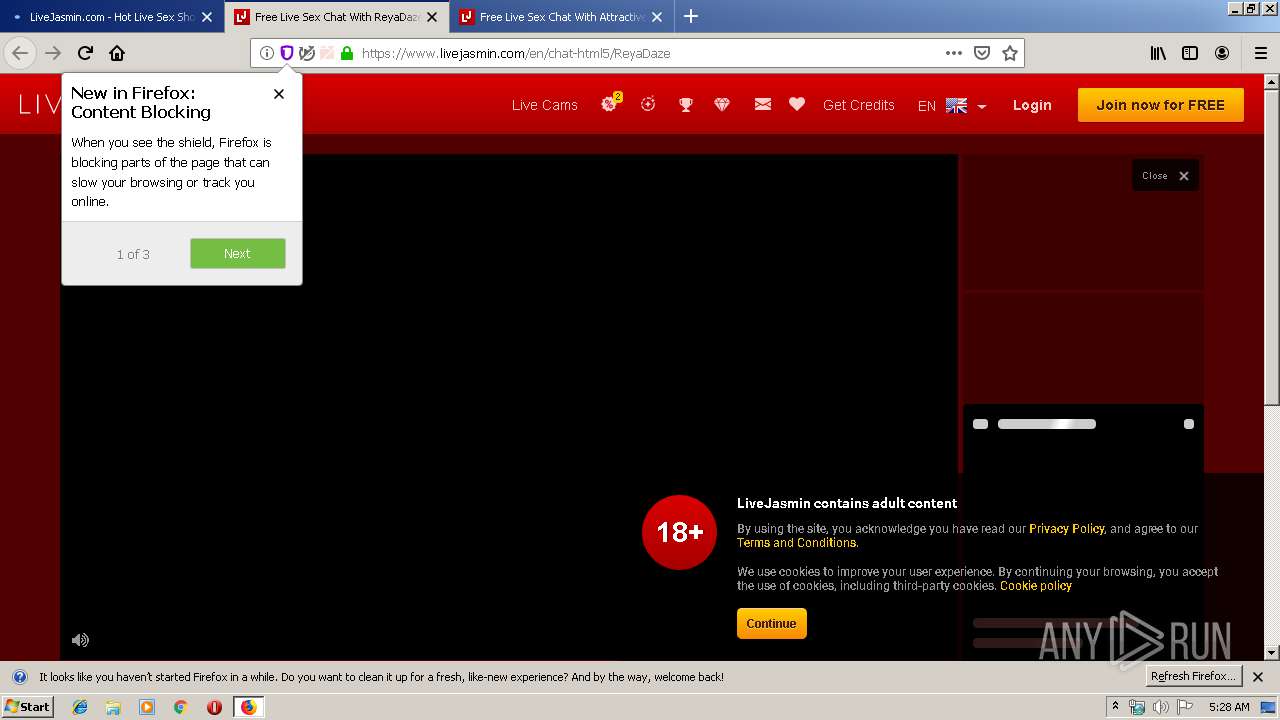Close the third browser tab
This screenshot has width=1280, height=720.
click(x=657, y=17)
